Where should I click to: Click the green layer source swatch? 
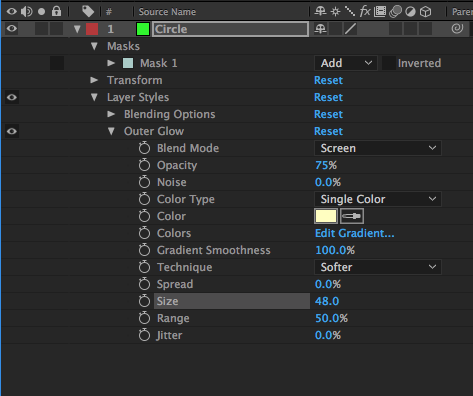click(143, 29)
